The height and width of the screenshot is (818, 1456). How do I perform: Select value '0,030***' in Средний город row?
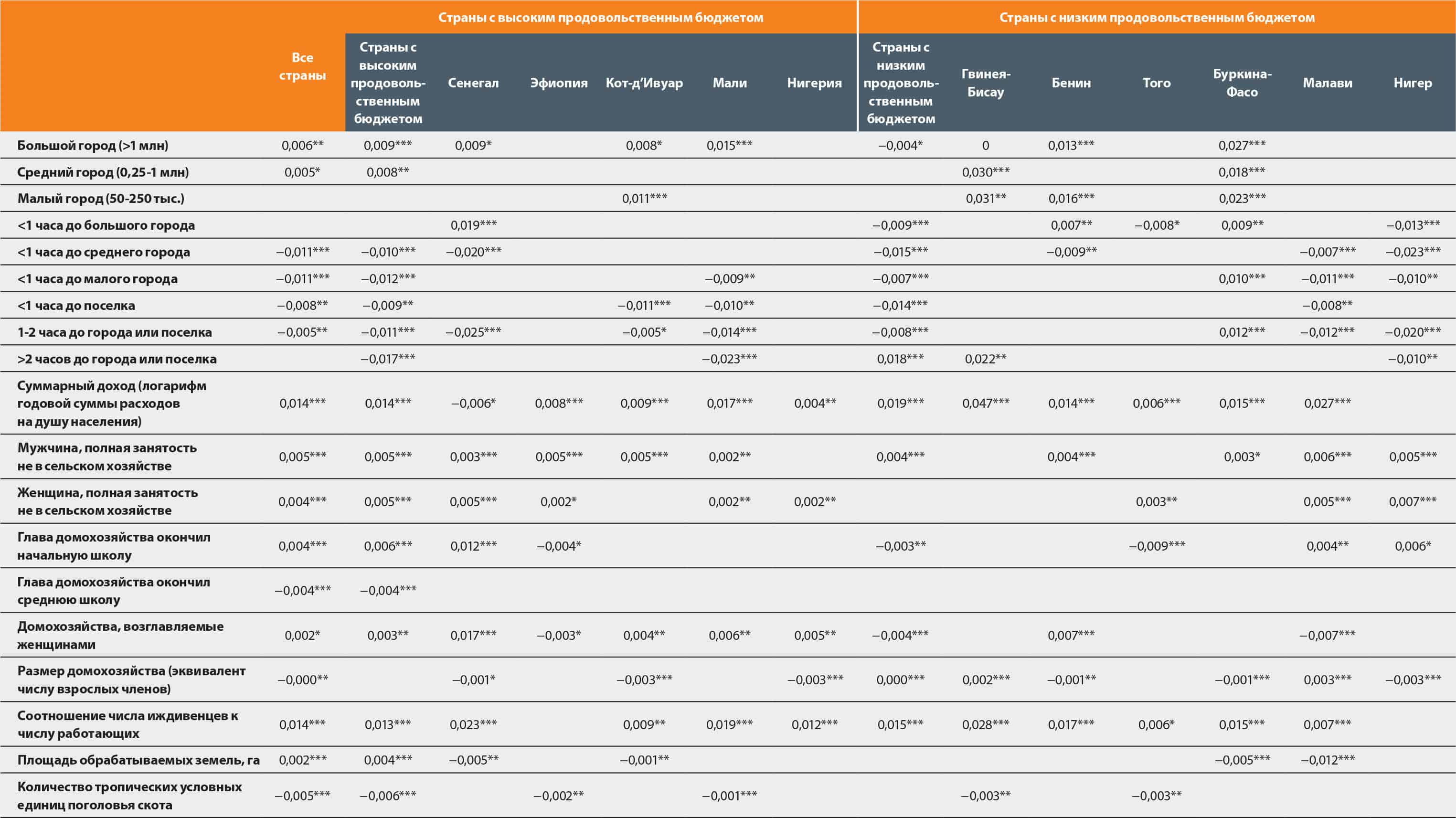point(986,172)
